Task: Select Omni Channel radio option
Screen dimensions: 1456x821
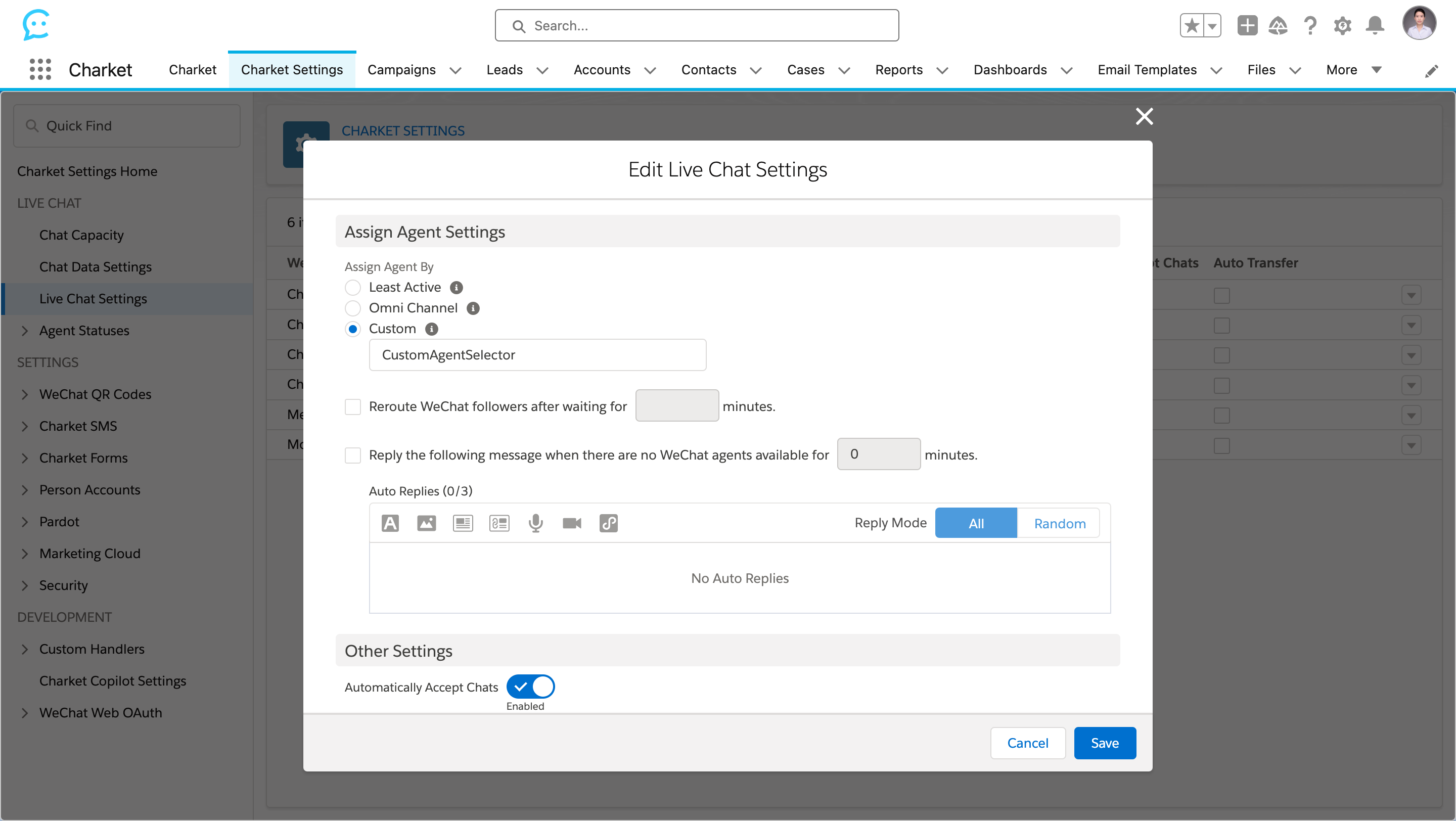Action: [353, 308]
